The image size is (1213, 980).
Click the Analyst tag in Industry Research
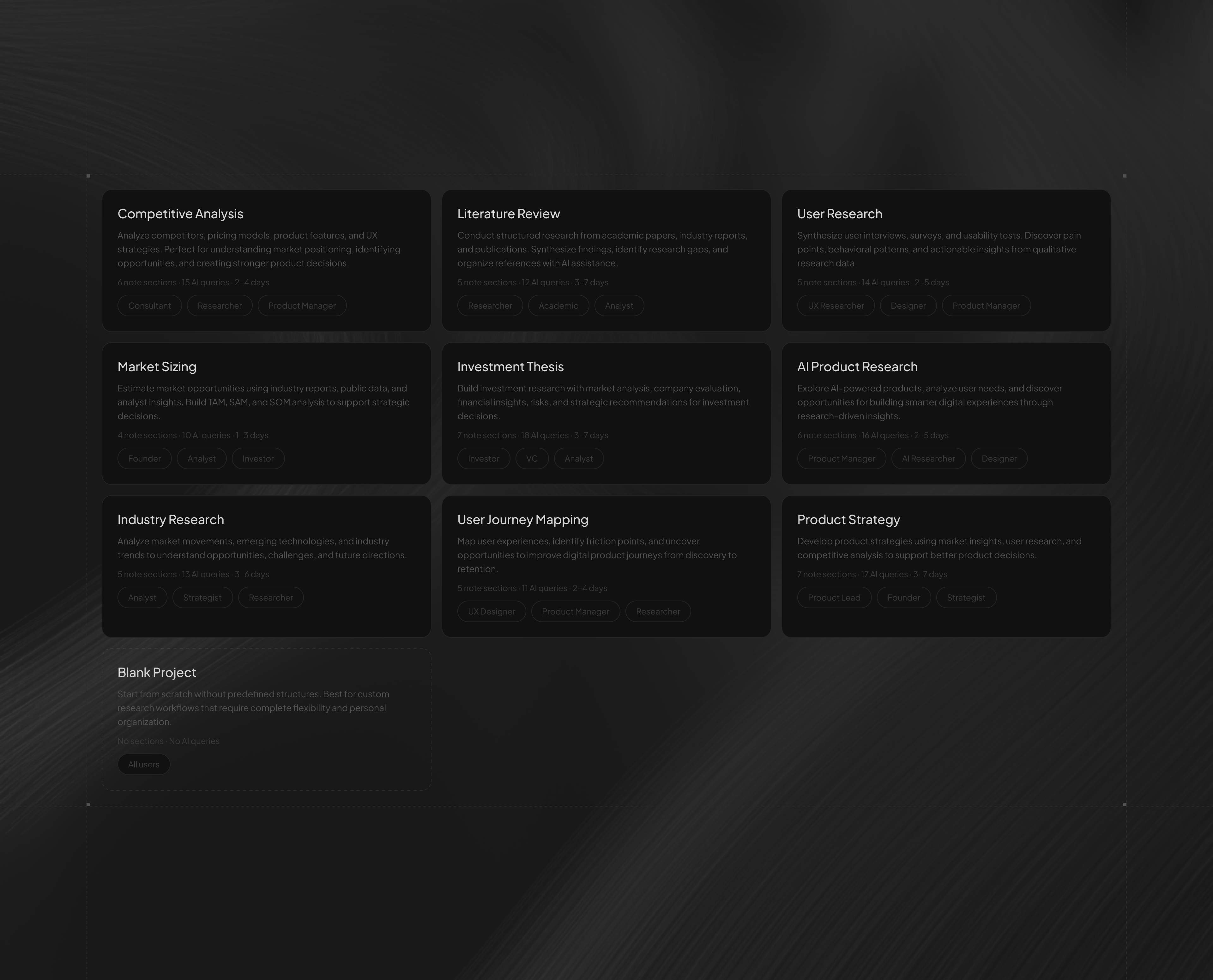point(142,597)
